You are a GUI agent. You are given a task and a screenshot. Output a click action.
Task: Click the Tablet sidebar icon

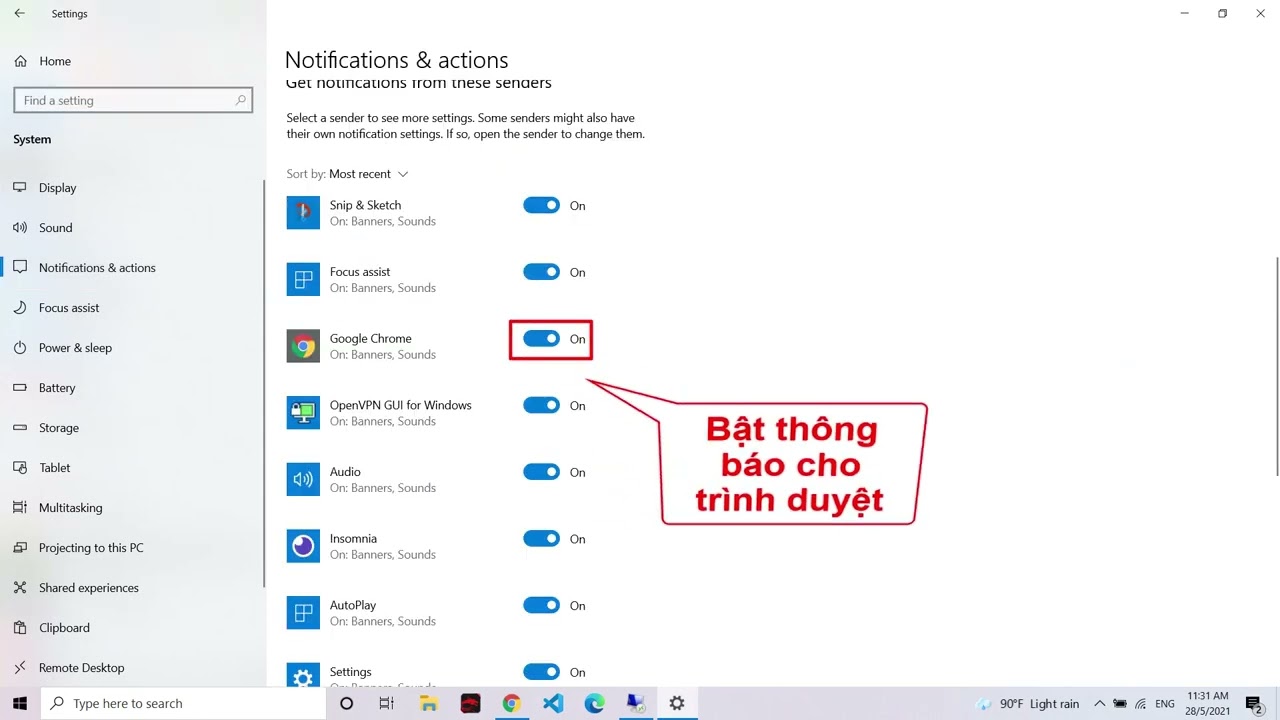pos(20,468)
